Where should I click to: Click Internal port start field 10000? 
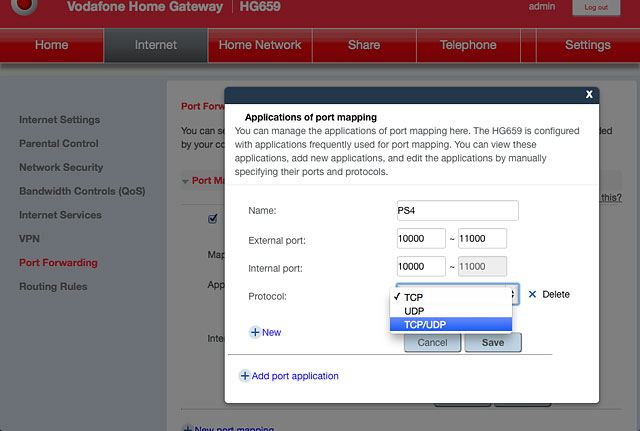point(421,266)
